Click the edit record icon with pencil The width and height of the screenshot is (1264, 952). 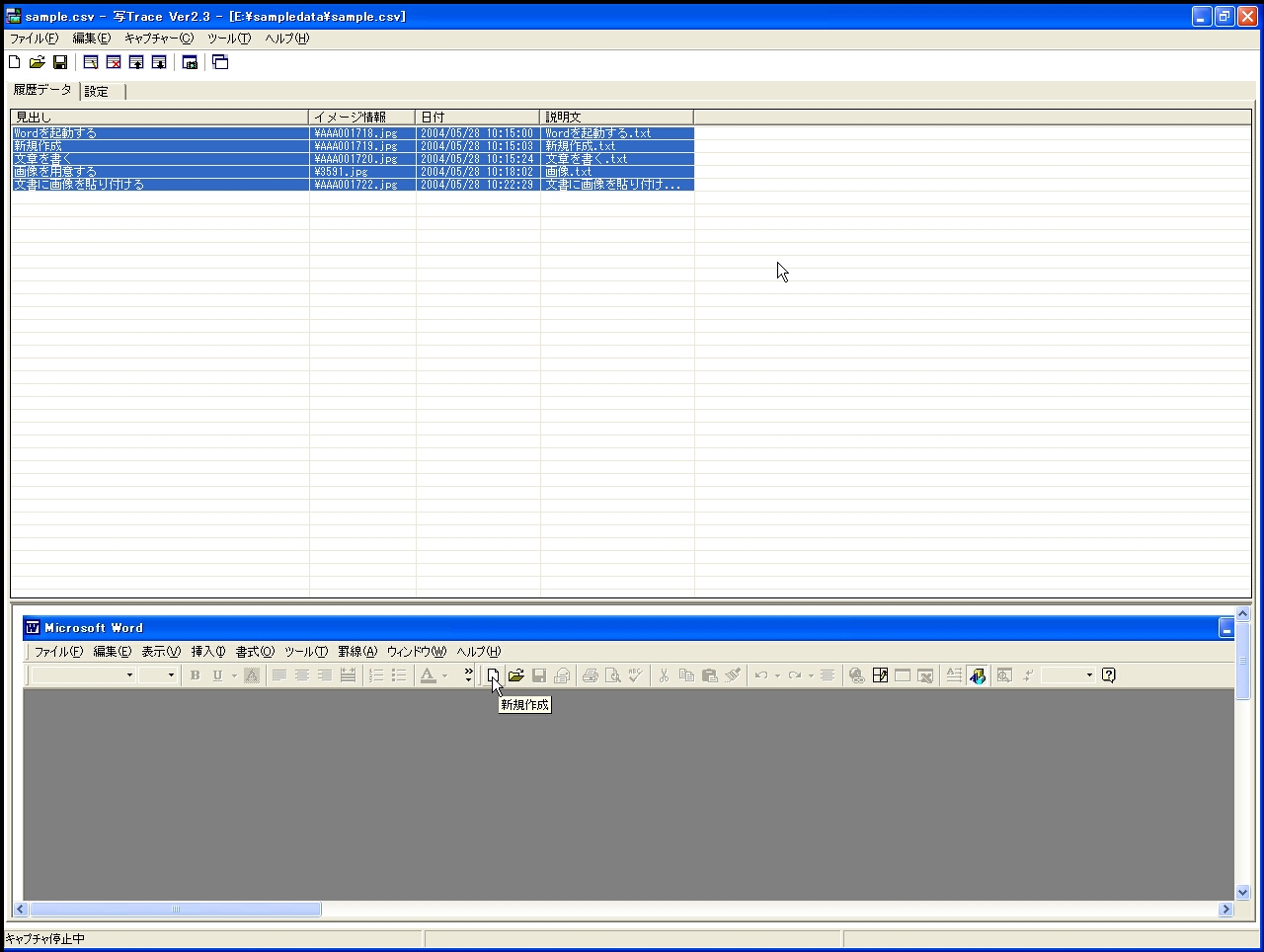91,62
